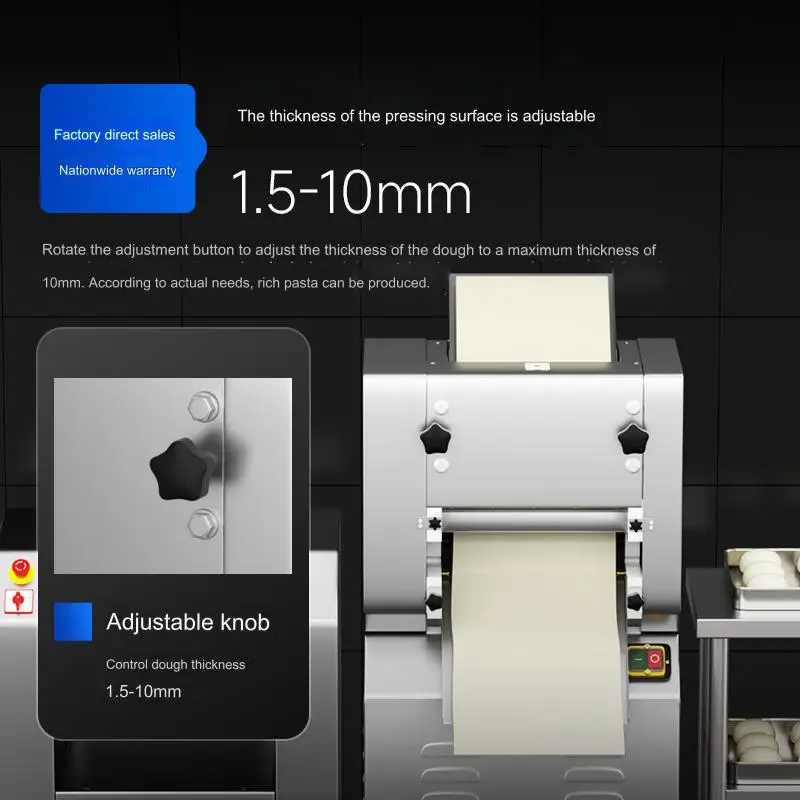Click the lower-right black knob on the machine
This screenshot has height=800, width=800.
635,602
